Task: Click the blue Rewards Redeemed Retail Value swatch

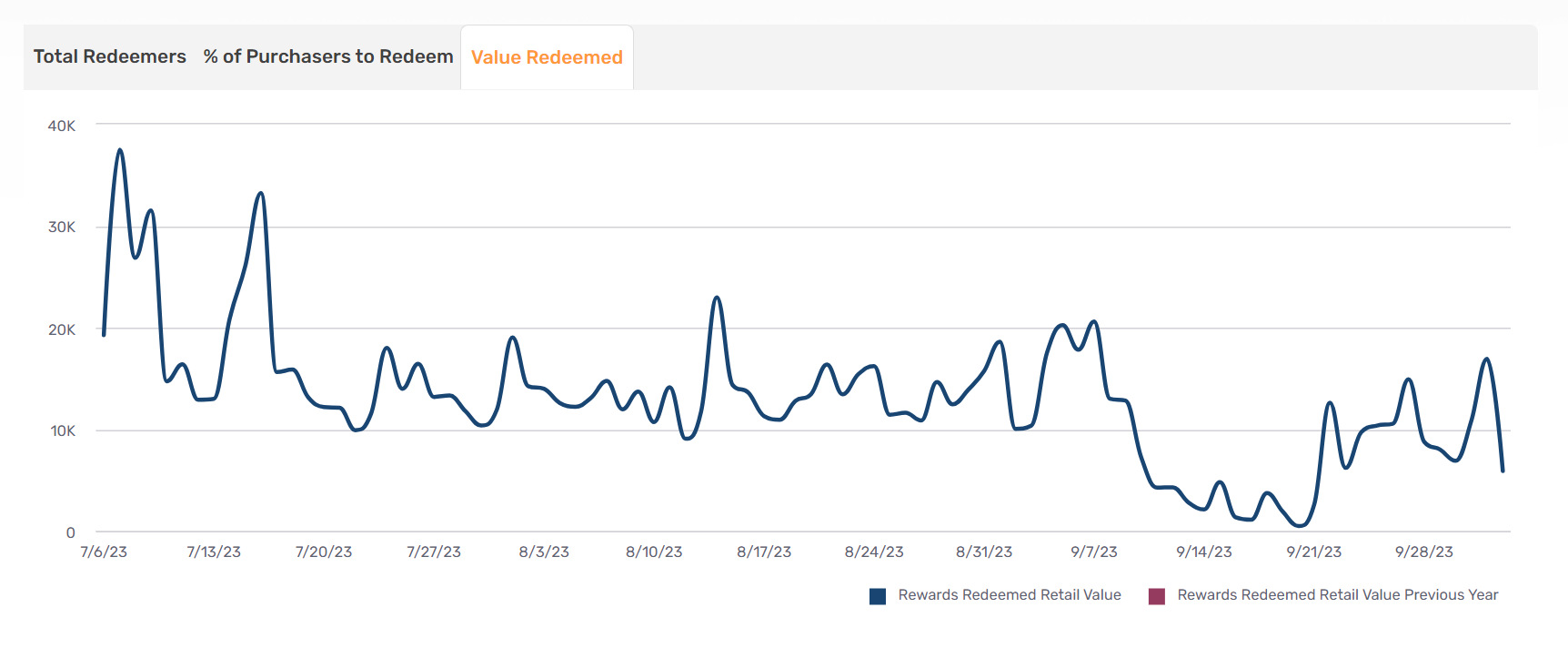Action: (x=878, y=596)
